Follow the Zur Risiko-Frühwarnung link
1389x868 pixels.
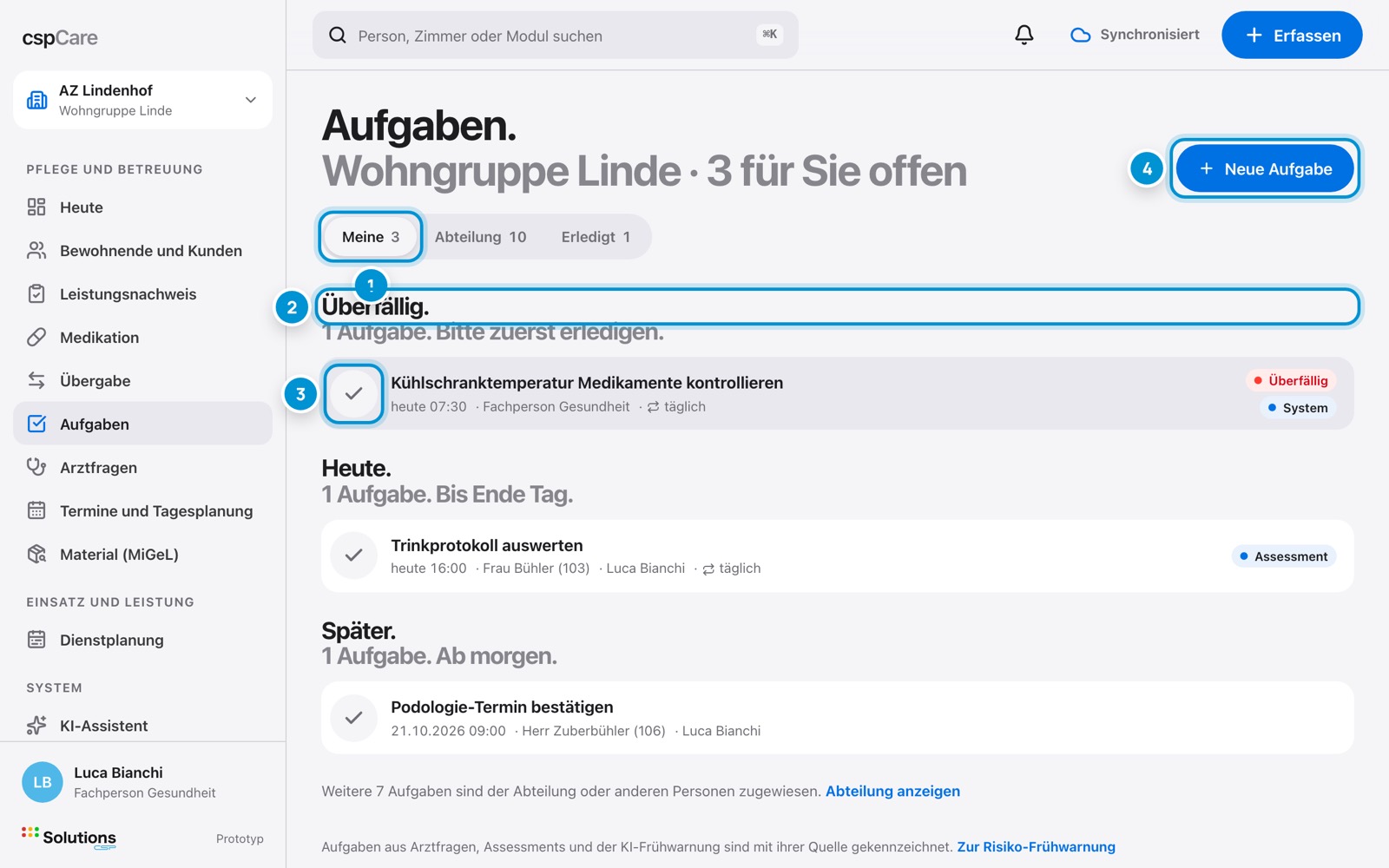[x=1036, y=846]
